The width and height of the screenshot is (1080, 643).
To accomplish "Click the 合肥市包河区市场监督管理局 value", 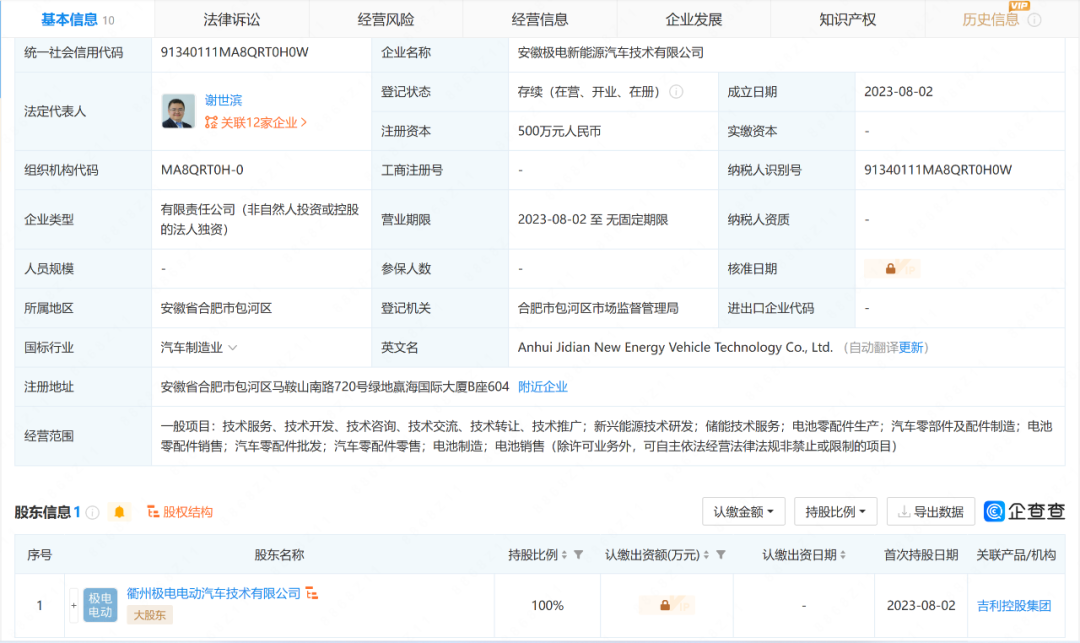I will pyautogui.click(x=599, y=308).
